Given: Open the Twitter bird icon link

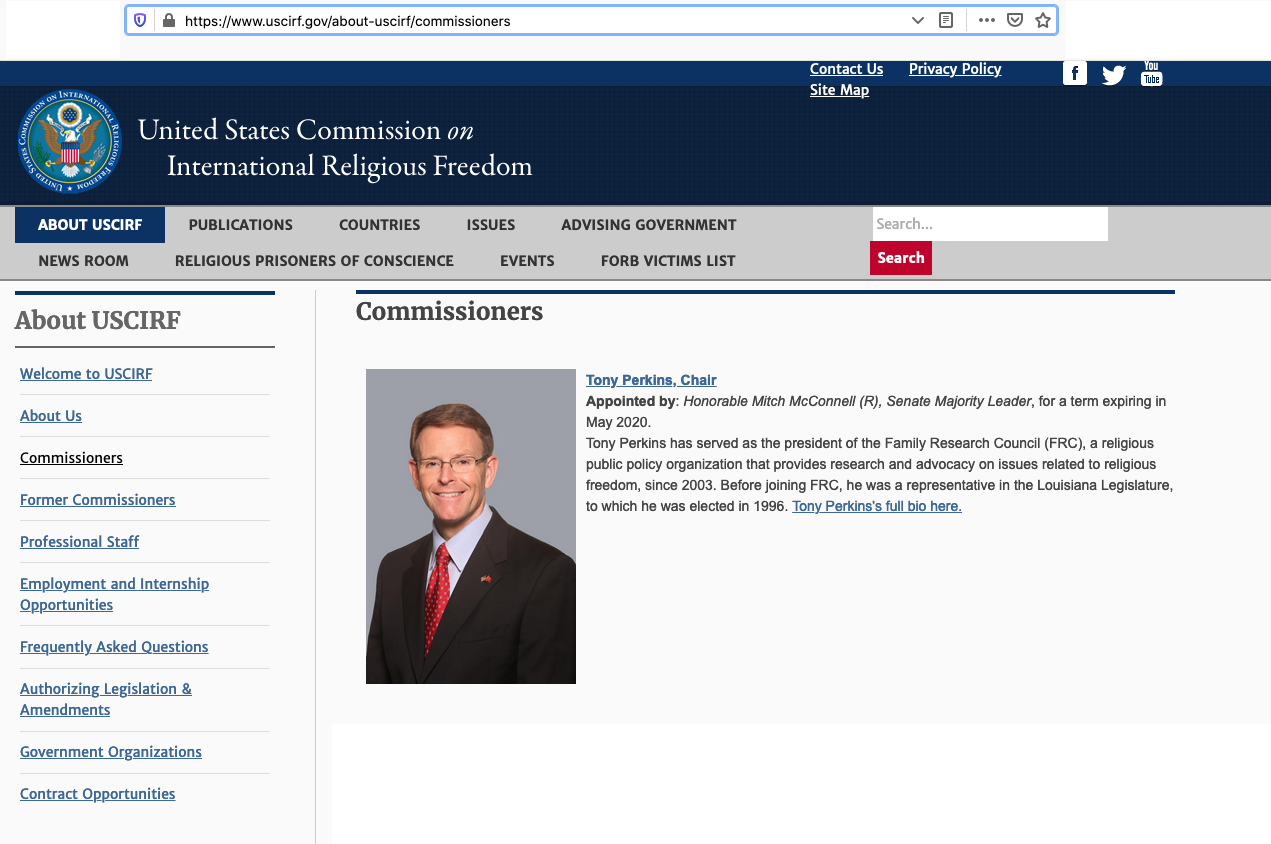Looking at the screenshot, I should point(1113,74).
